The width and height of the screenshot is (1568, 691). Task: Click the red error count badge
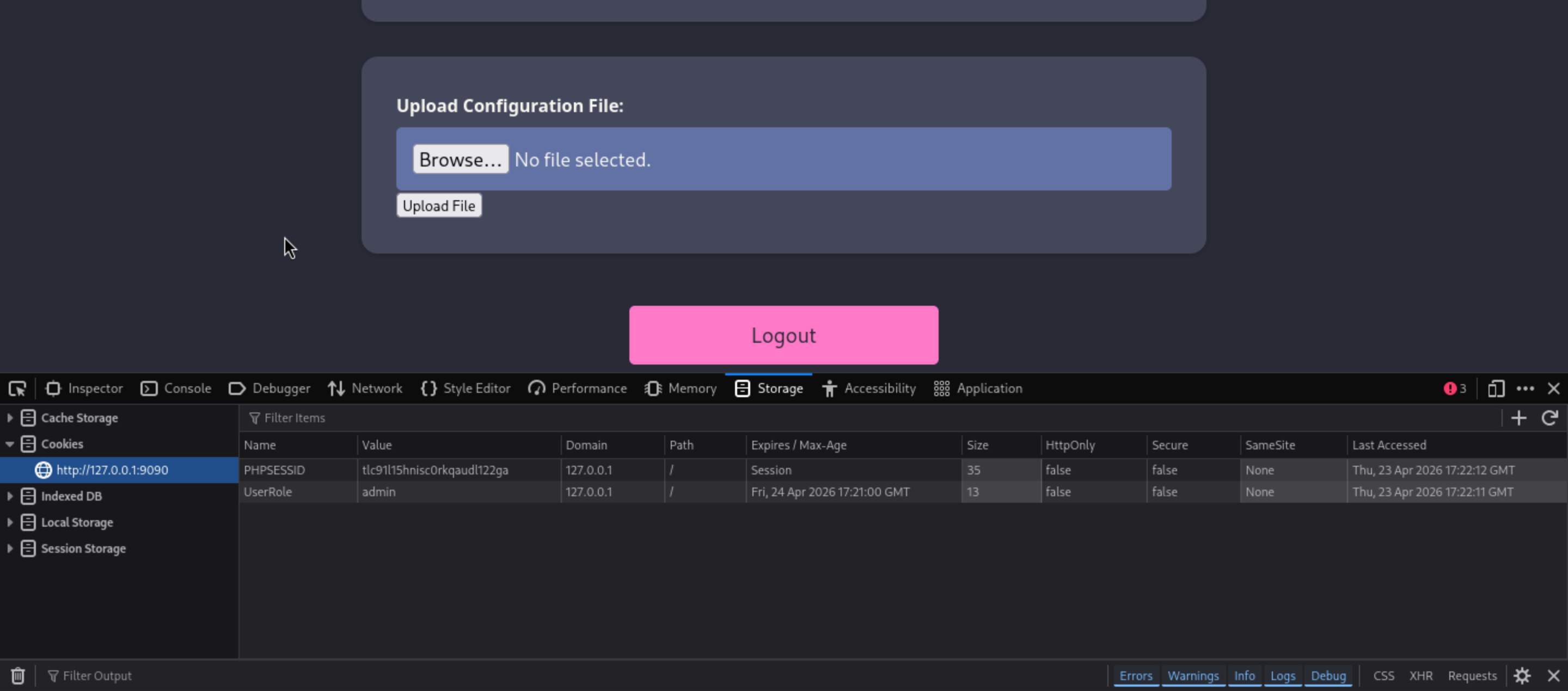tap(1455, 388)
